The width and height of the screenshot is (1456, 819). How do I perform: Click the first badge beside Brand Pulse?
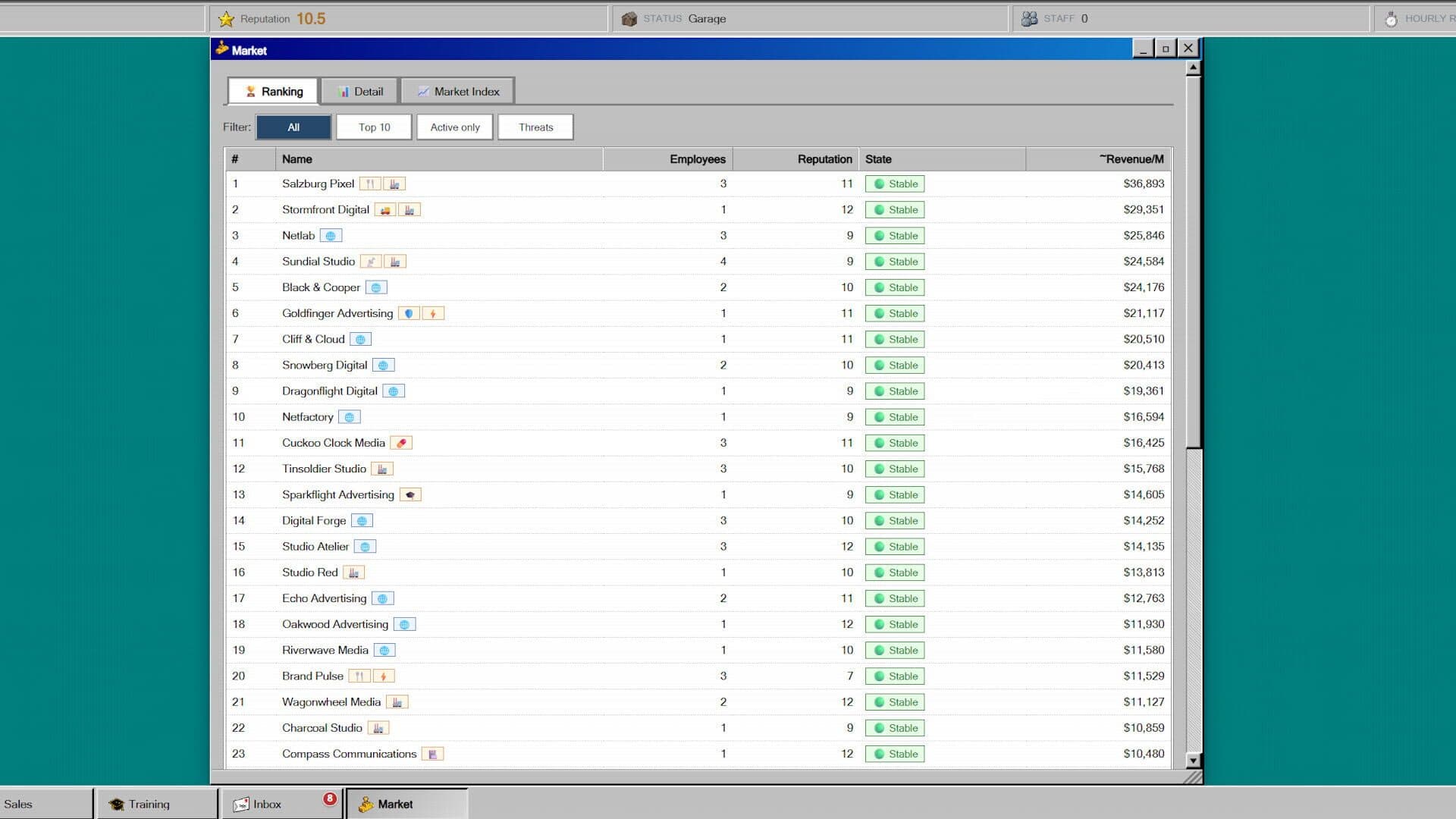[359, 676]
